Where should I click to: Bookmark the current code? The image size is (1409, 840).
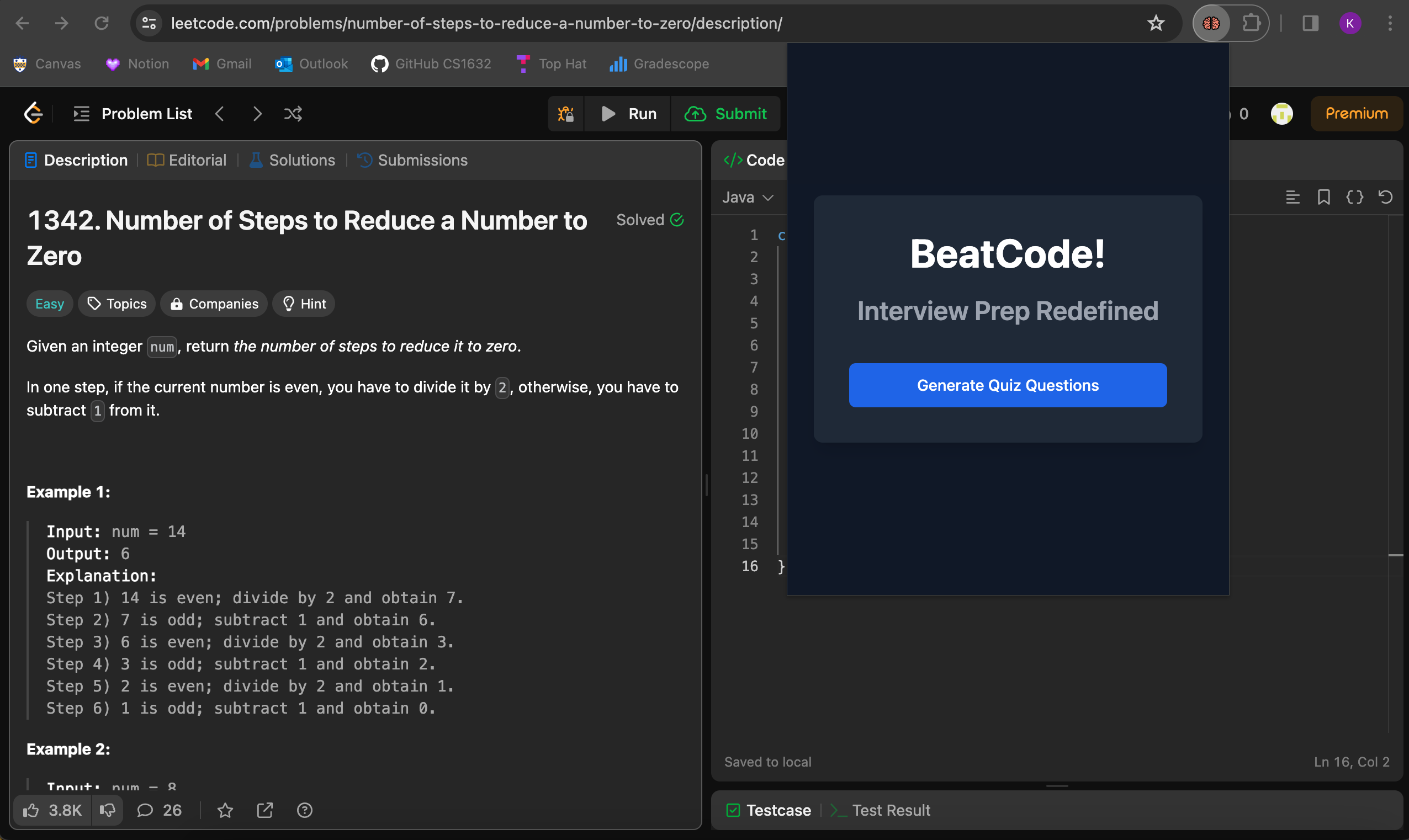tap(1324, 197)
